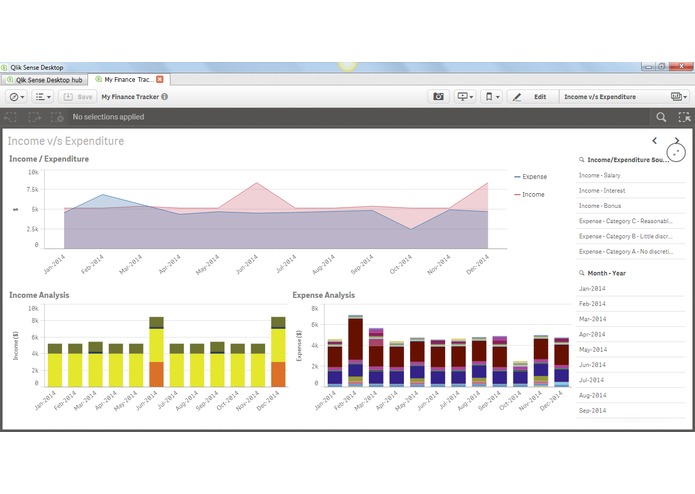The image size is (695, 494).
Task: Click the Dec-2014 income bar
Action: point(278,352)
